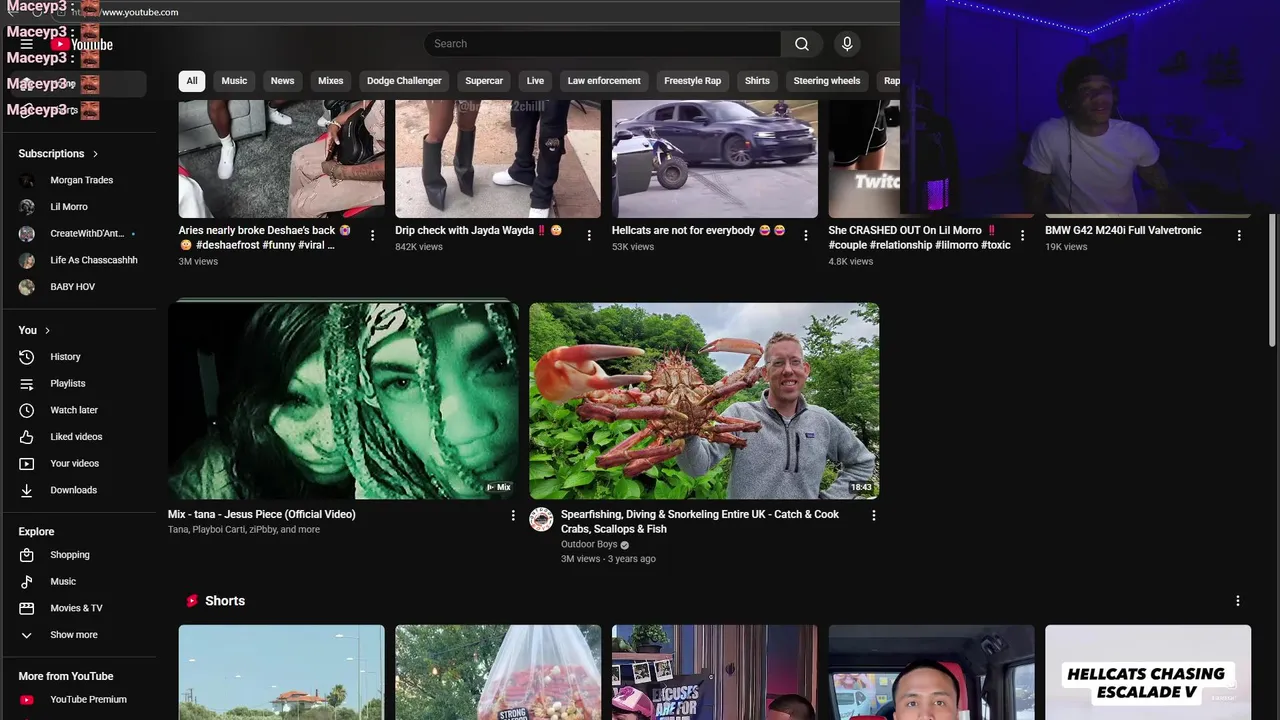Expand the Subscriptions section chevron
Image resolution: width=1280 pixels, height=720 pixels.
tap(95, 154)
